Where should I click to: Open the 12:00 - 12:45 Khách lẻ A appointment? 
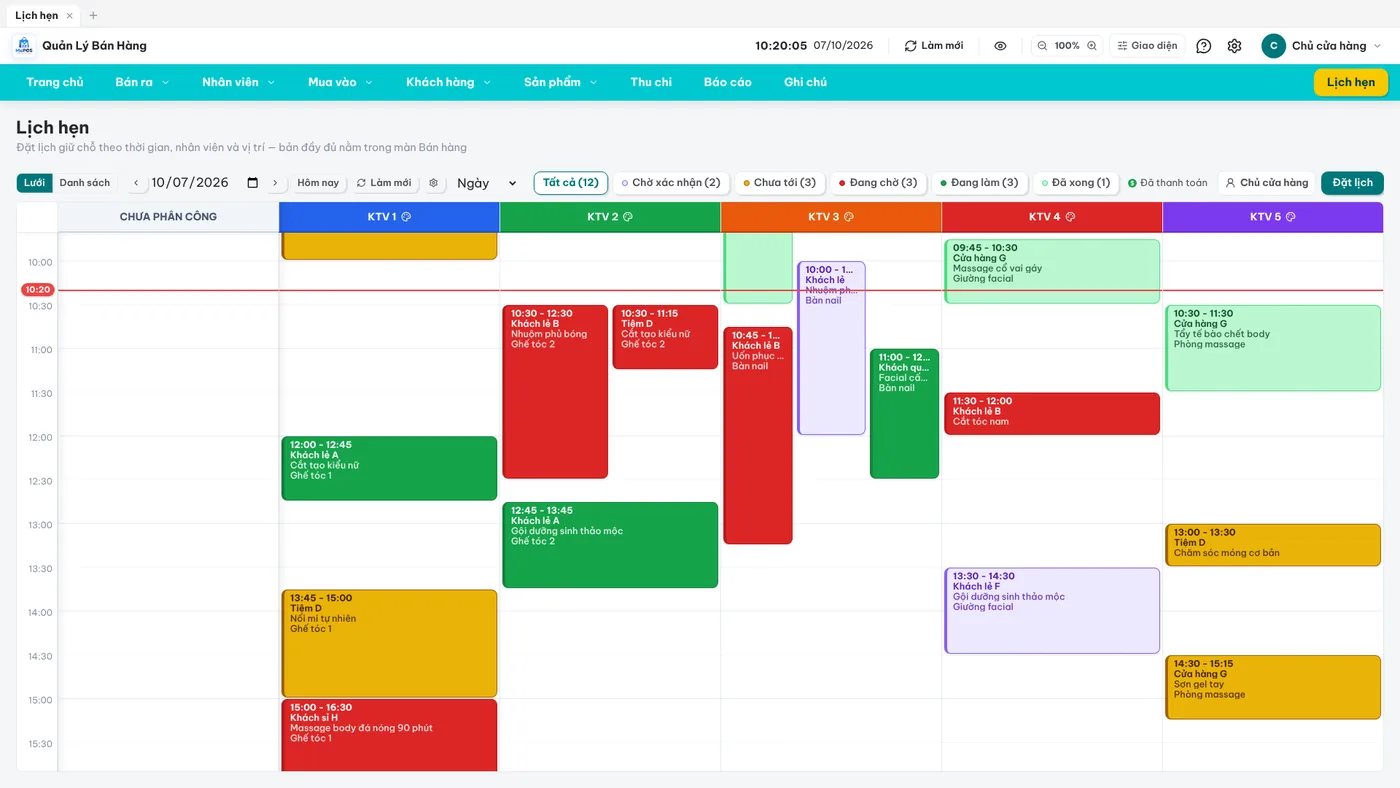click(x=389, y=468)
